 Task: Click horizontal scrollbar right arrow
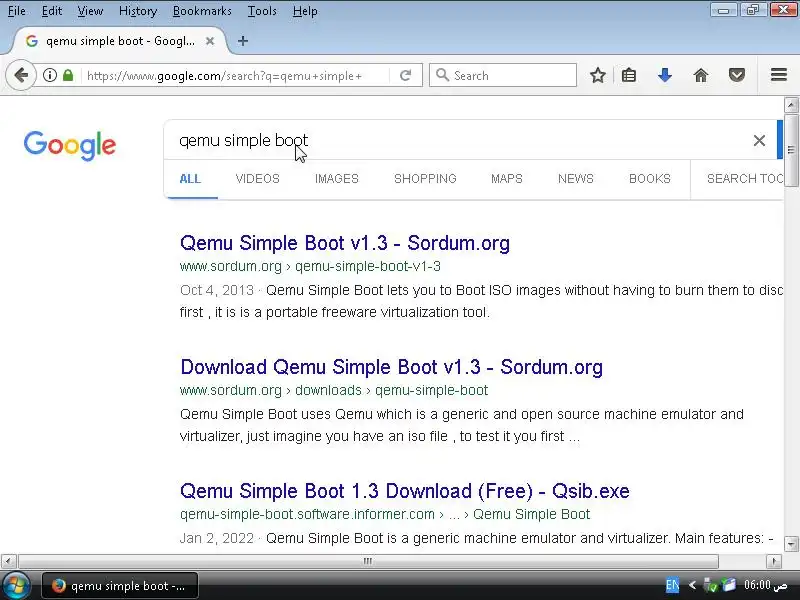(x=774, y=561)
